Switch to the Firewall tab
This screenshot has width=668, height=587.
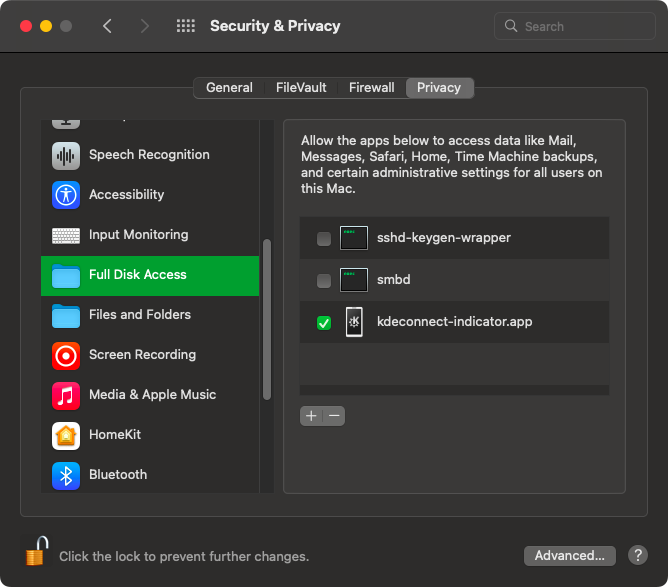(x=371, y=88)
